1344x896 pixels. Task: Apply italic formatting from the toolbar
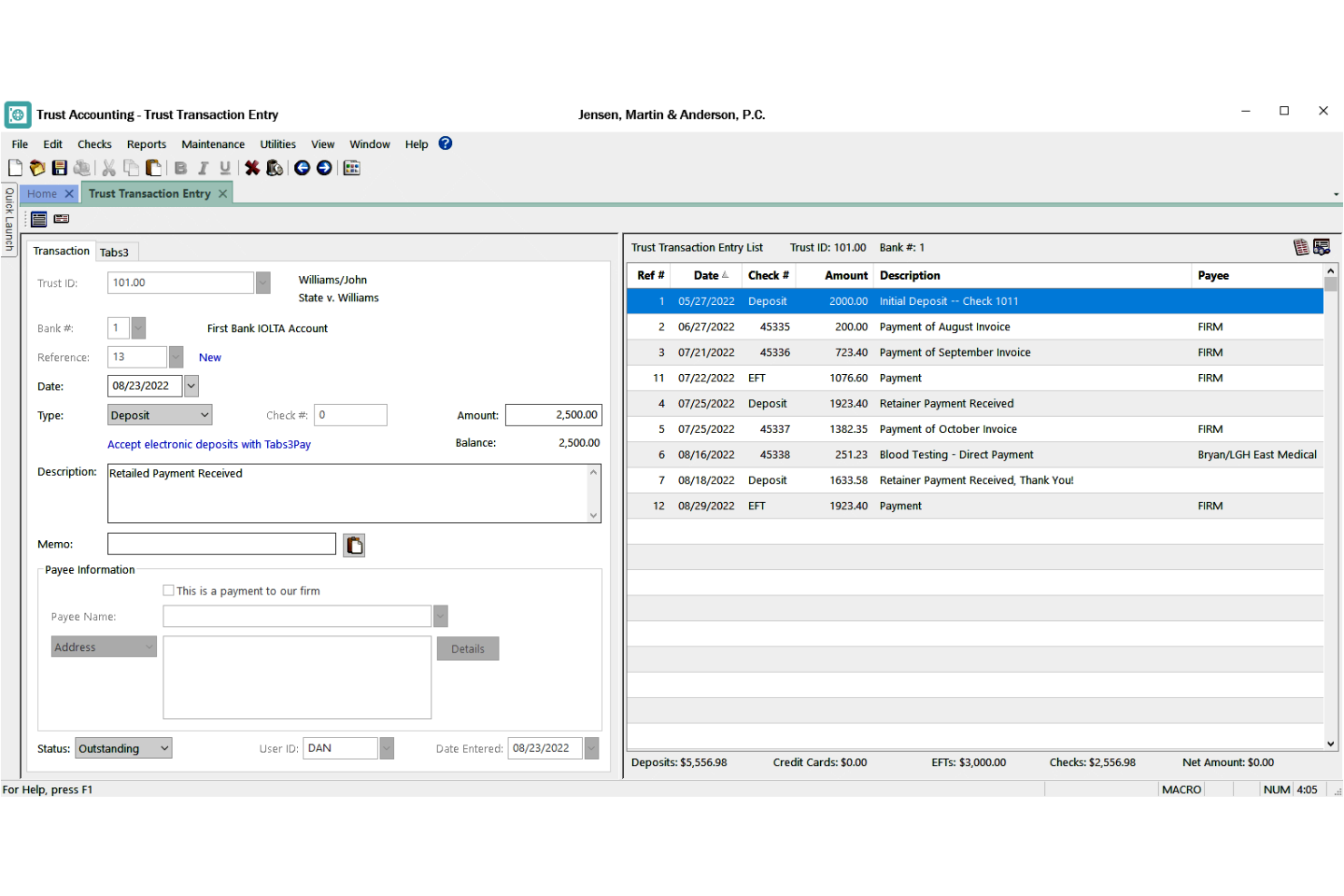[203, 168]
